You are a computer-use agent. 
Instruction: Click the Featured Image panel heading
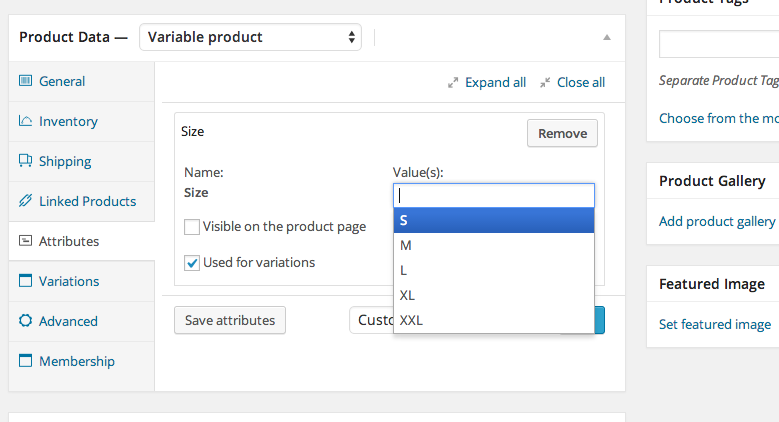coord(711,284)
